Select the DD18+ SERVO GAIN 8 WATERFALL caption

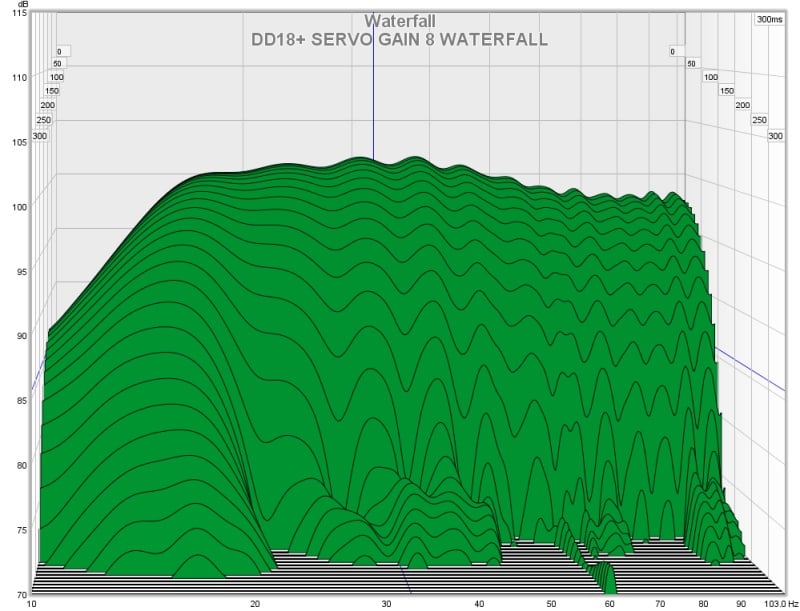[x=399, y=40]
